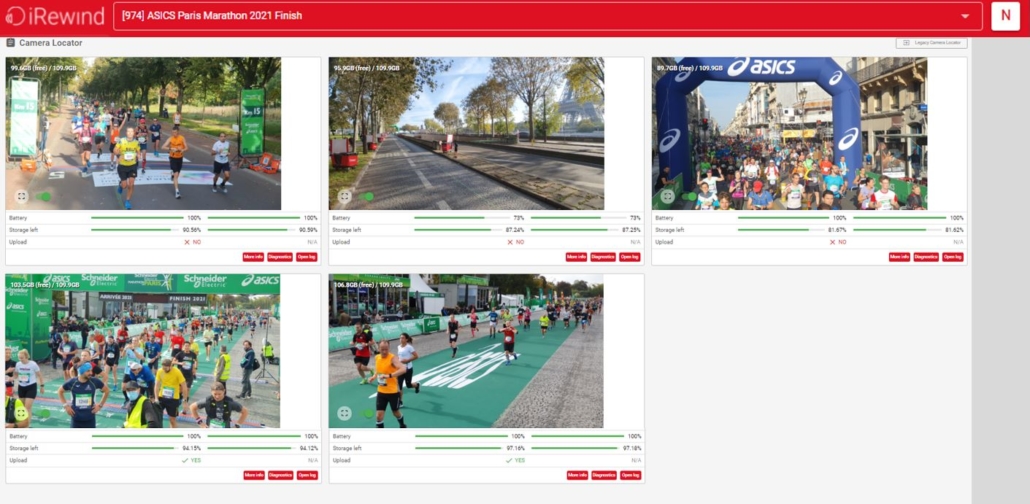
Task: Click the 90.59% storage value
Action: pyautogui.click(x=308, y=230)
